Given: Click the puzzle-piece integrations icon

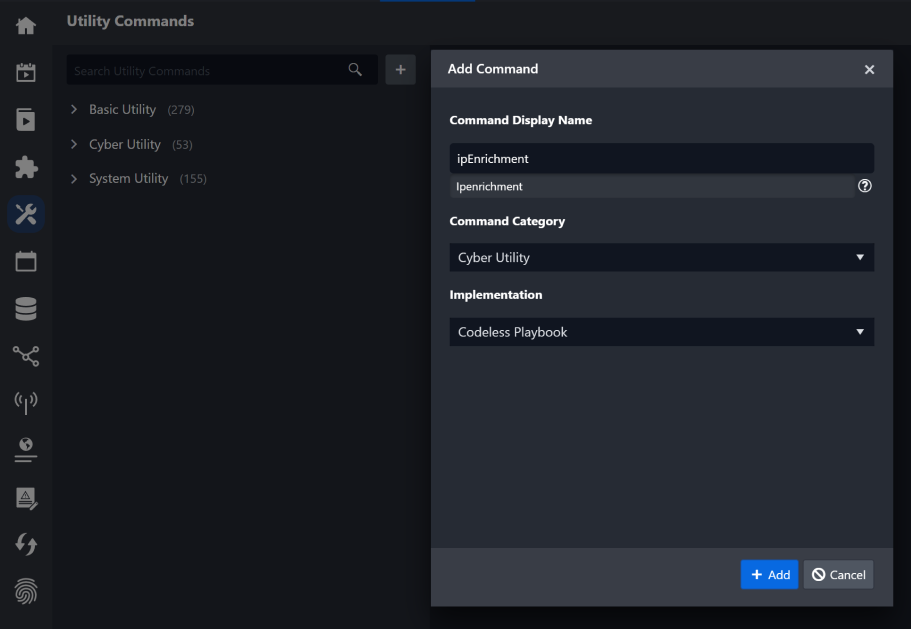Looking at the screenshot, I should pos(25,166).
